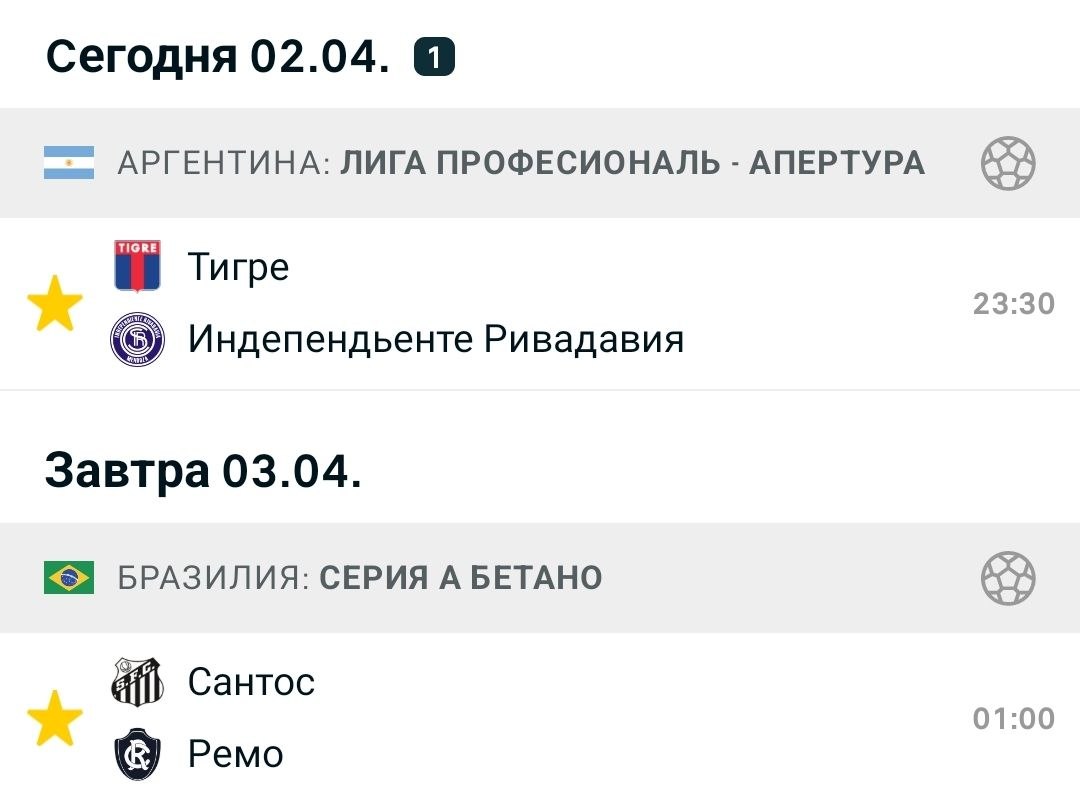Click the Завтра 03.04. section heading

203,470
